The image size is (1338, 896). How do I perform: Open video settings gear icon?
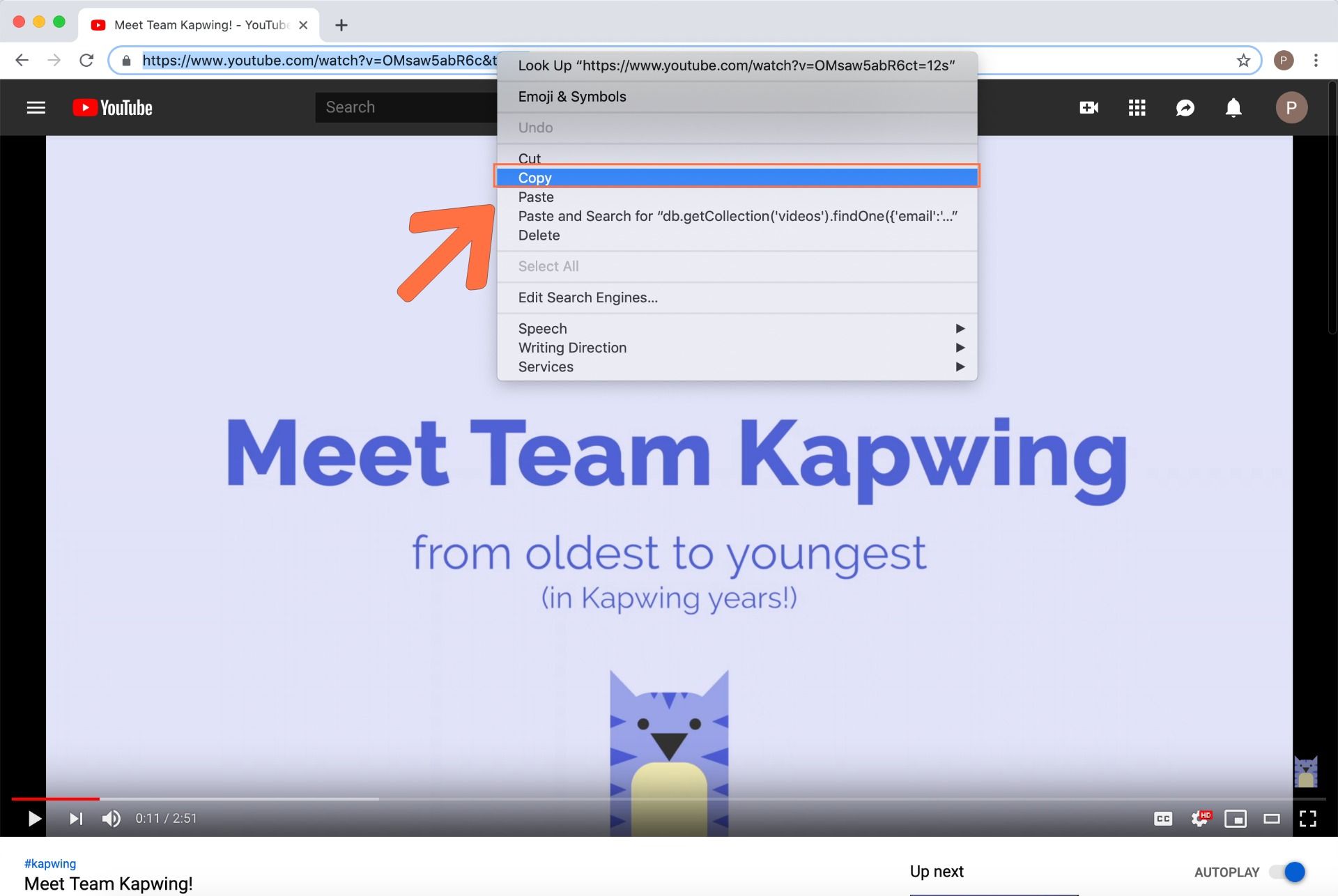coord(1199,819)
